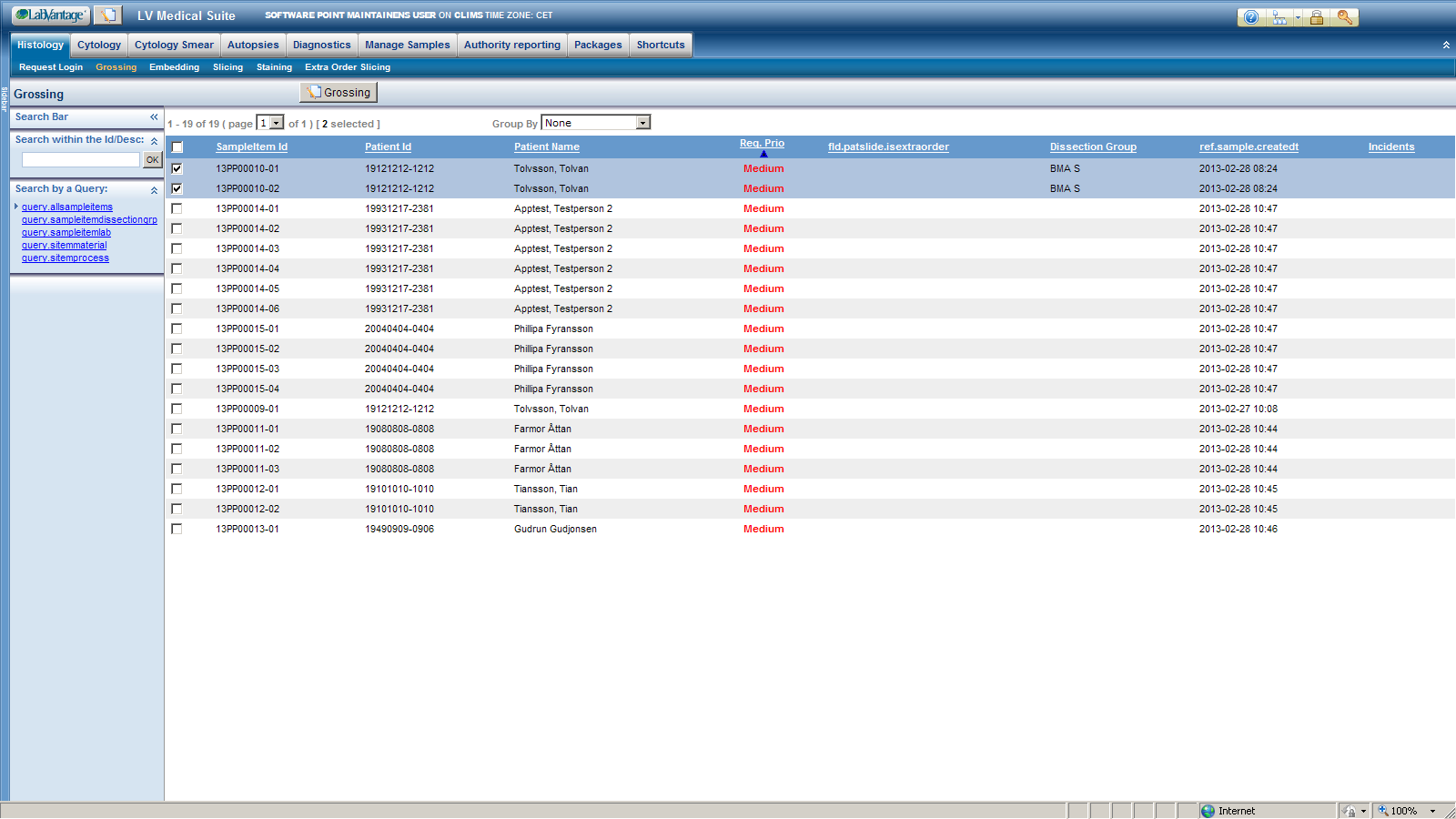This screenshot has width=1456, height=819.
Task: Click the 13PP00013-01 sample id cell
Action: [x=248, y=529]
